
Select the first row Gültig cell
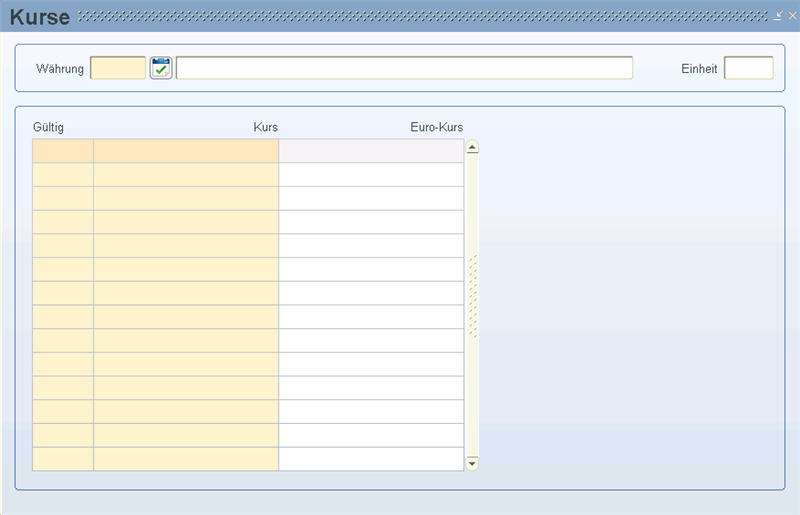coord(63,151)
